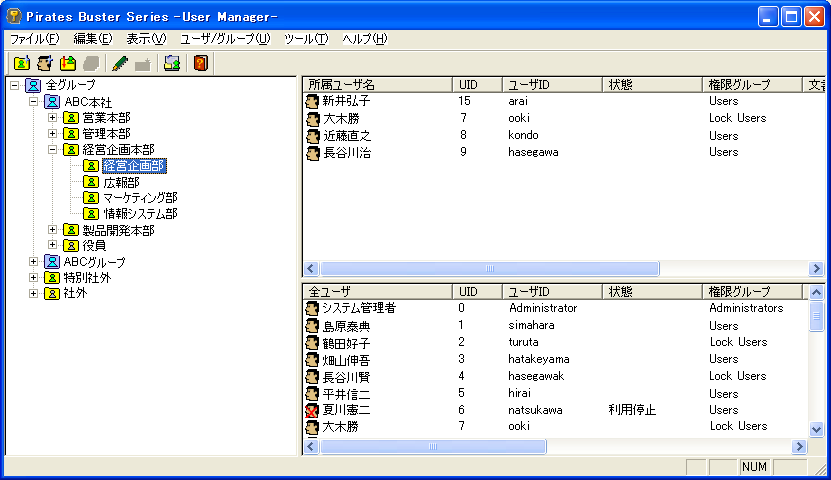Expand the ABCグループ tree node
The image size is (831, 480).
click(34, 262)
